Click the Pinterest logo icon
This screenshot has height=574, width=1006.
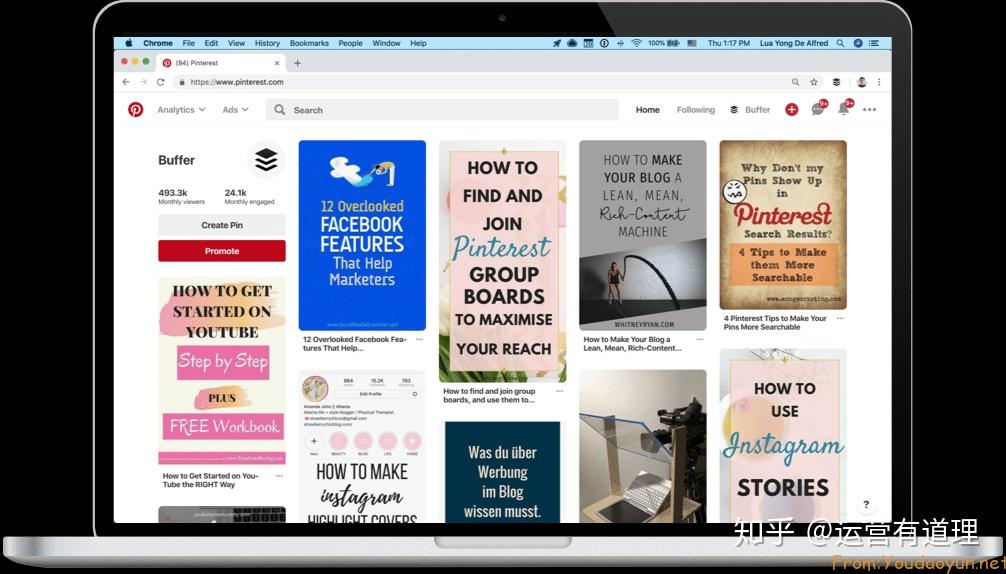click(x=135, y=110)
